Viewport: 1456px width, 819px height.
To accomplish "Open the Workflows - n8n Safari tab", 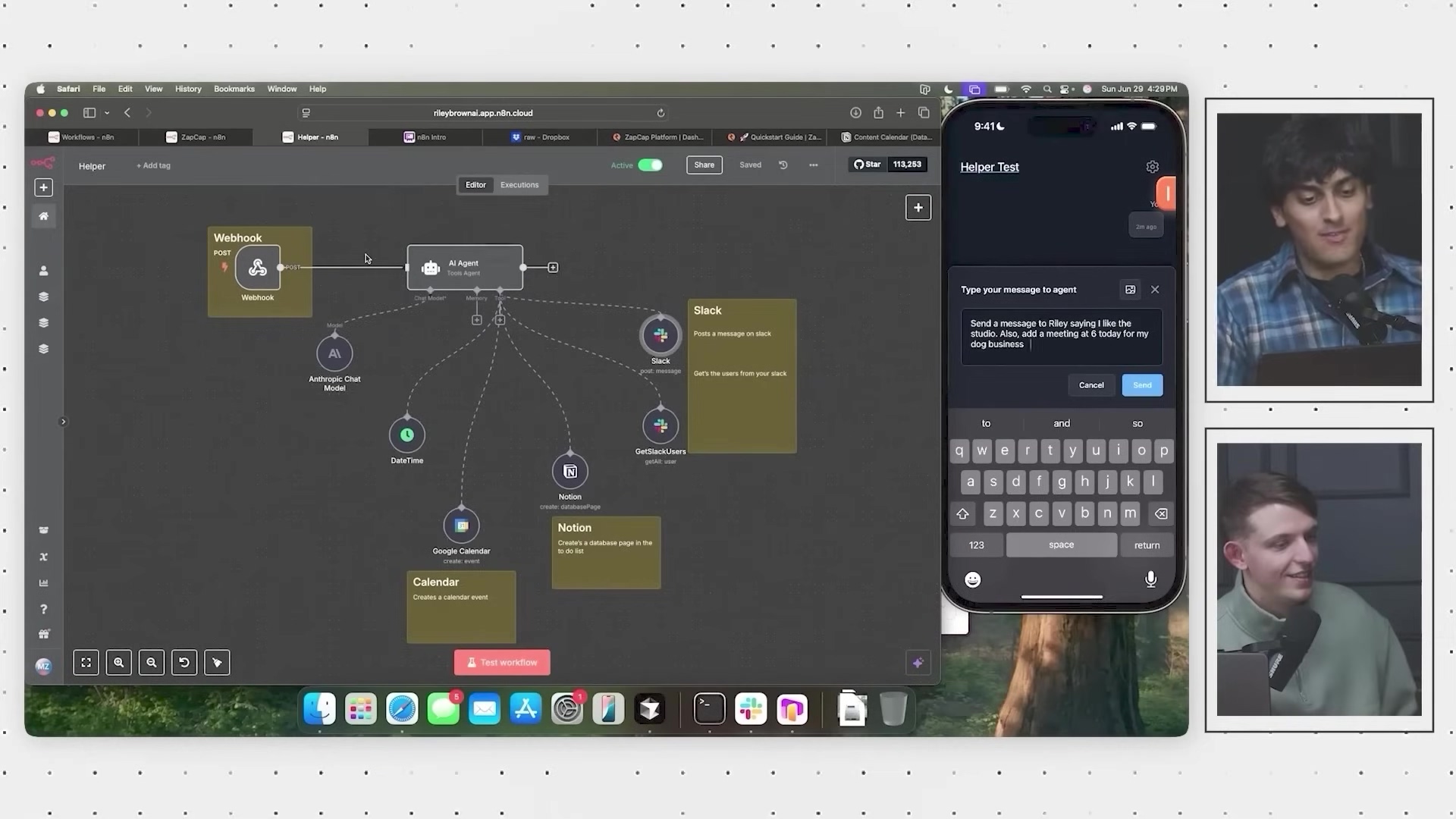I will (x=81, y=137).
